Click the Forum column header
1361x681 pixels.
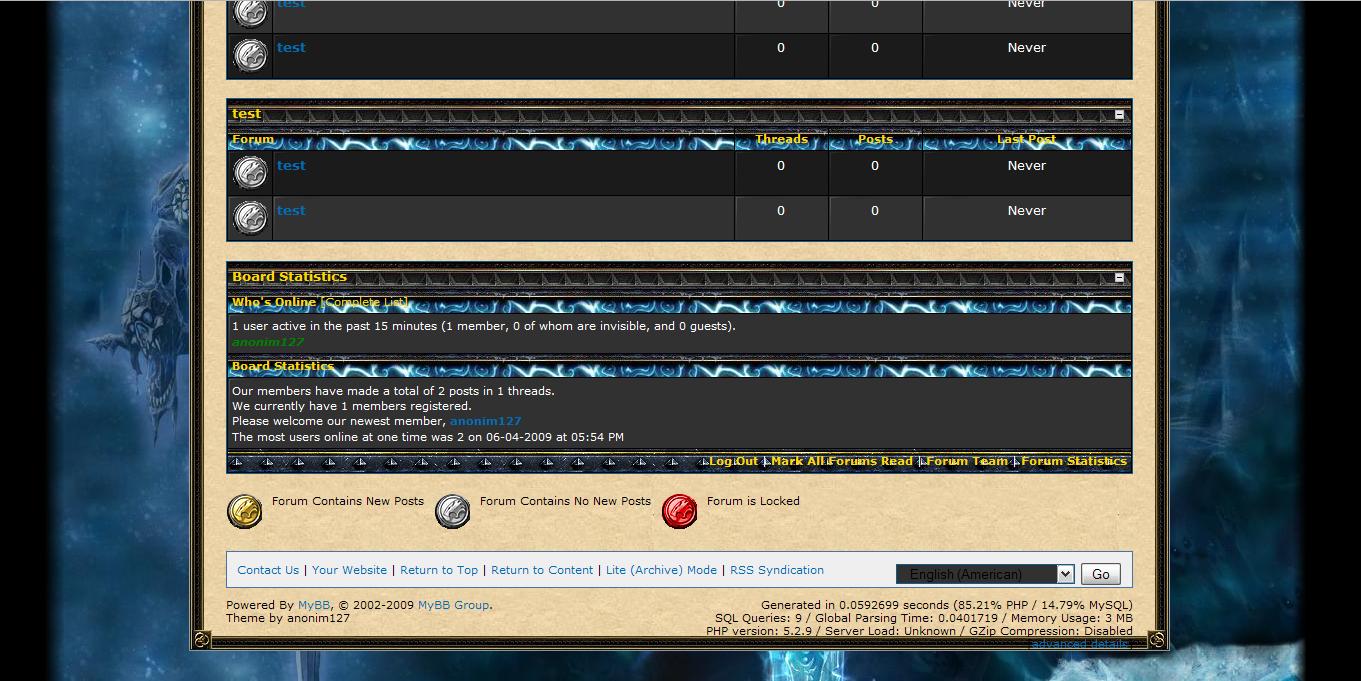(253, 139)
